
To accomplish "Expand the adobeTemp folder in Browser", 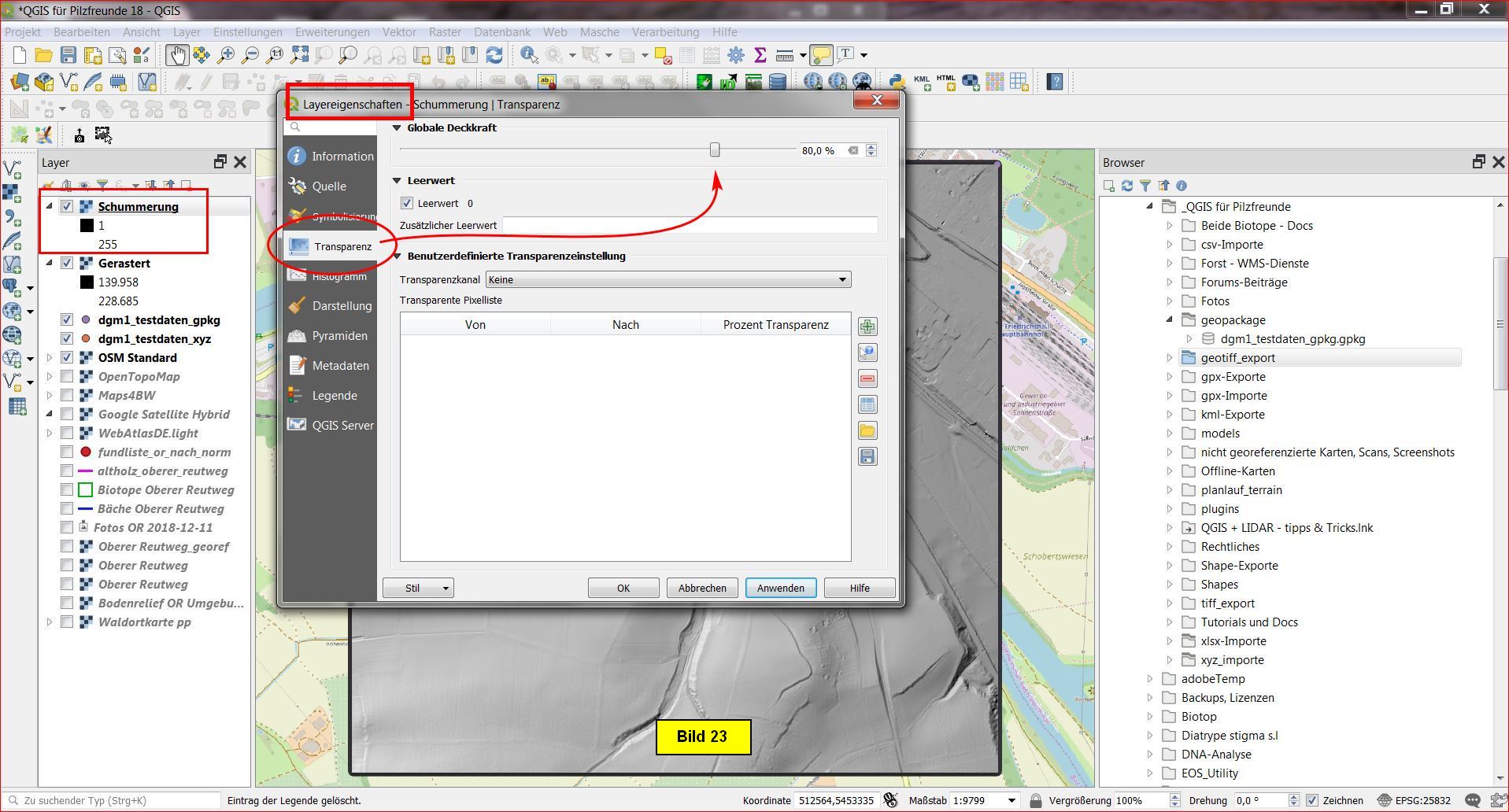I will [x=1150, y=678].
